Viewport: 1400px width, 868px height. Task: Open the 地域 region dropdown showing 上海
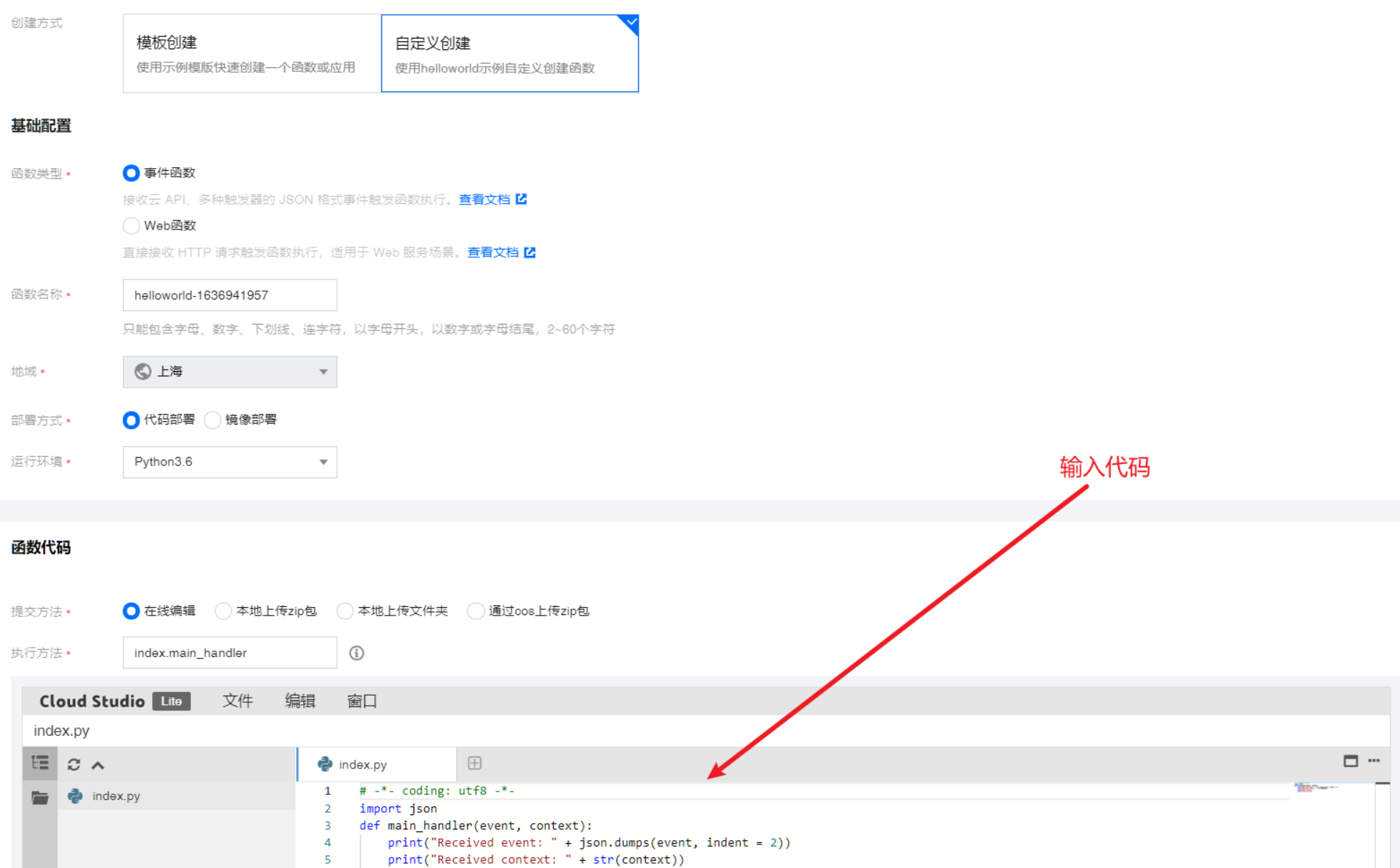click(230, 372)
